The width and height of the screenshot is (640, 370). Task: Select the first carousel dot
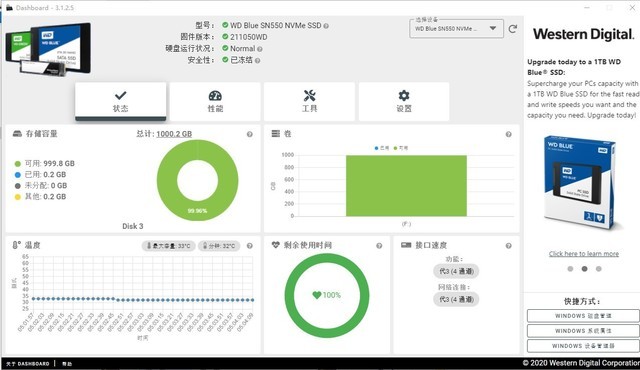coord(570,269)
